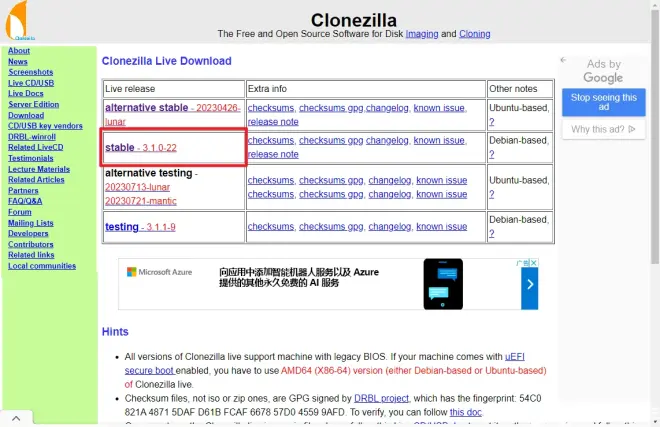The image size is (660, 427).
Task: Open the Lecture Materials link
Action: click(39, 169)
